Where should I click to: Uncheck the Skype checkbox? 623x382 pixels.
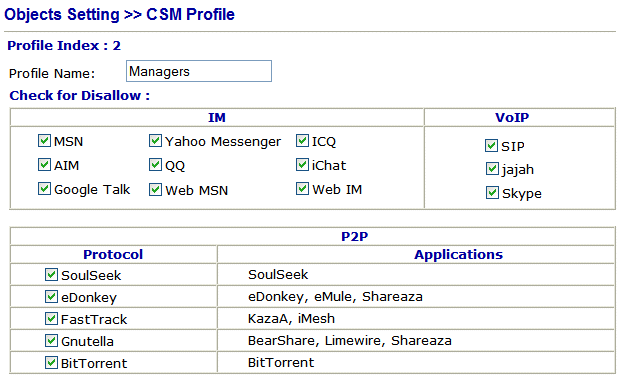pyautogui.click(x=492, y=193)
